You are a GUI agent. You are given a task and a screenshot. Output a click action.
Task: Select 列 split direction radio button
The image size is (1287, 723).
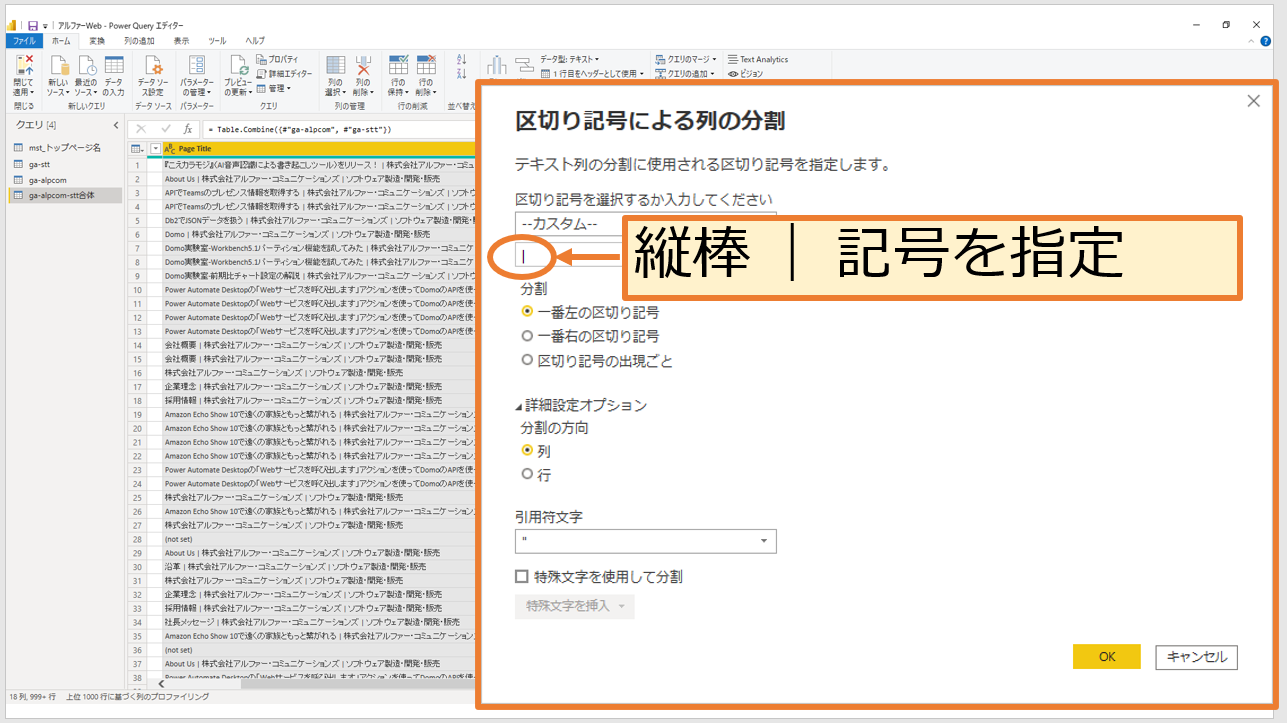pos(528,451)
